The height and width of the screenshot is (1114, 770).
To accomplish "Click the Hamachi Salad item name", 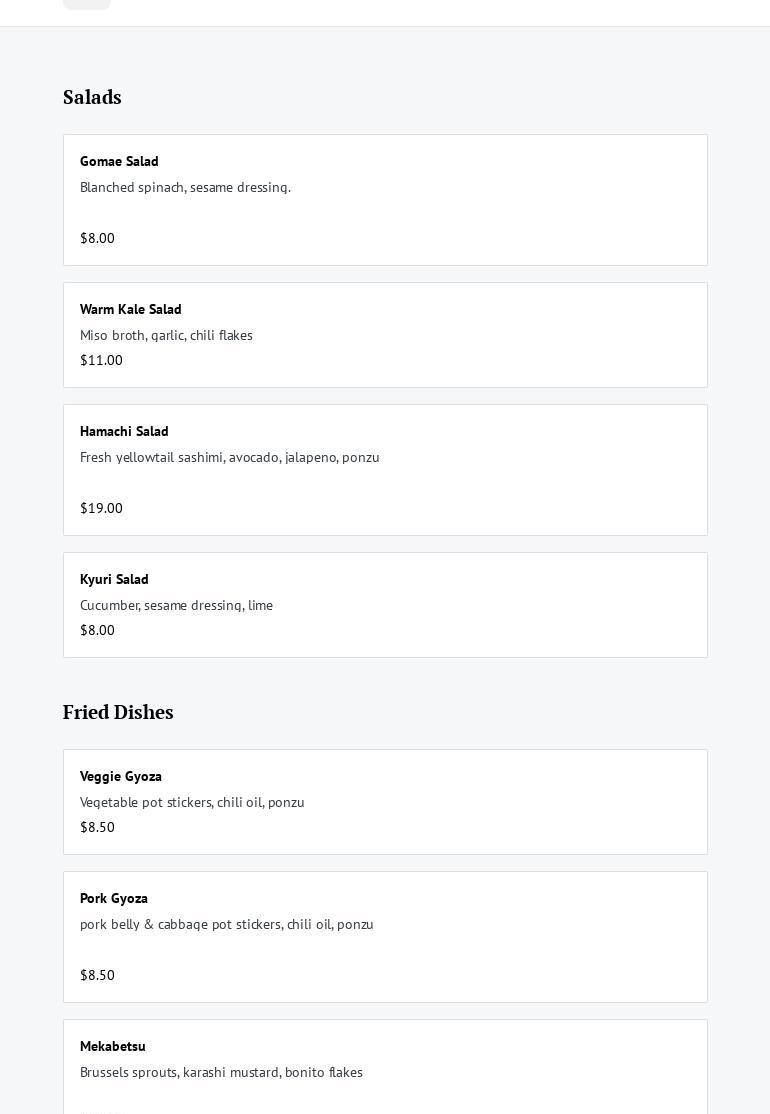I will [x=124, y=431].
